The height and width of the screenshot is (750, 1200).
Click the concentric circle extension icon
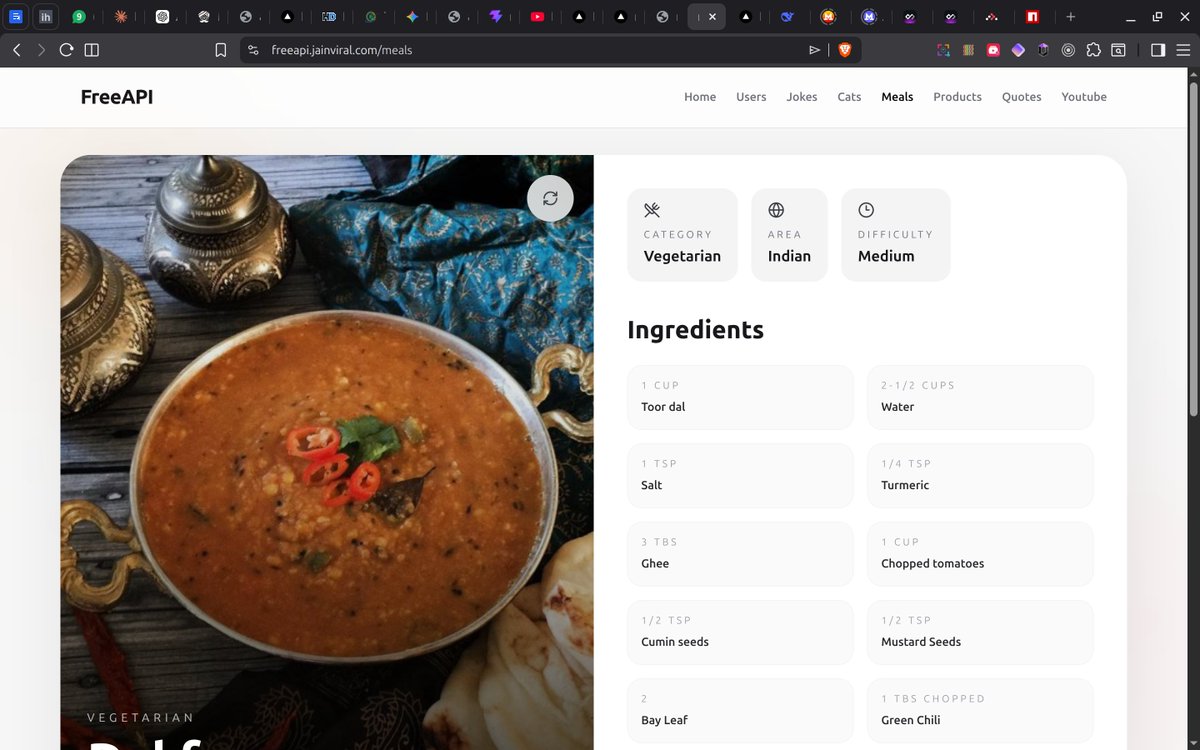[x=1068, y=50]
